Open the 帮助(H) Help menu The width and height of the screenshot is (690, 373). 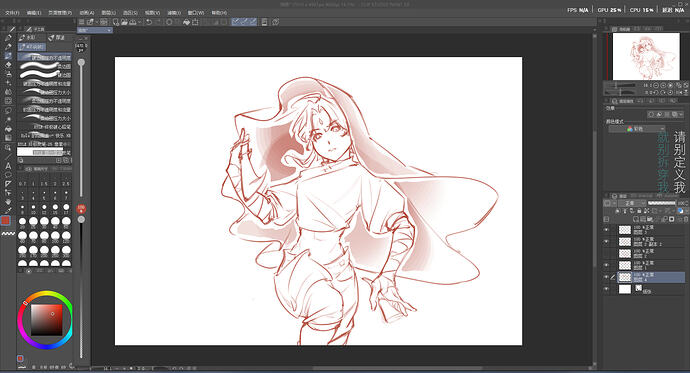(219, 13)
